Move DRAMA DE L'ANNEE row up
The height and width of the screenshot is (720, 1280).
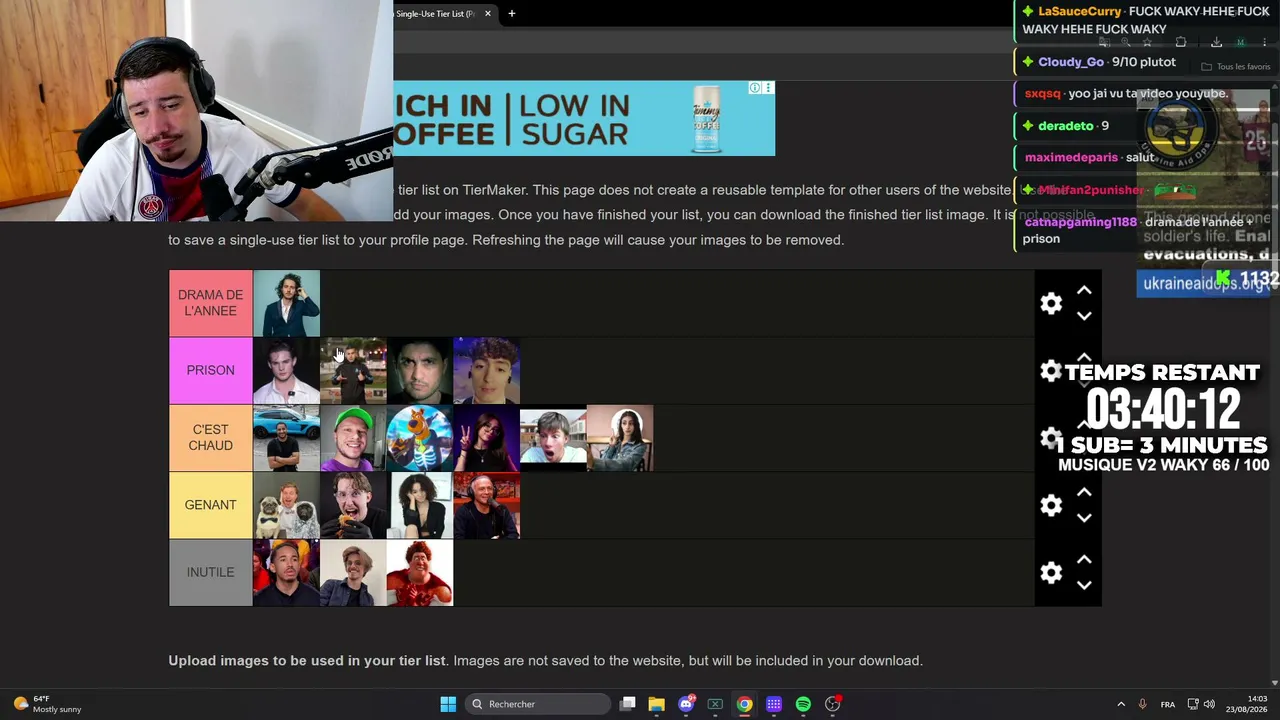1084,290
